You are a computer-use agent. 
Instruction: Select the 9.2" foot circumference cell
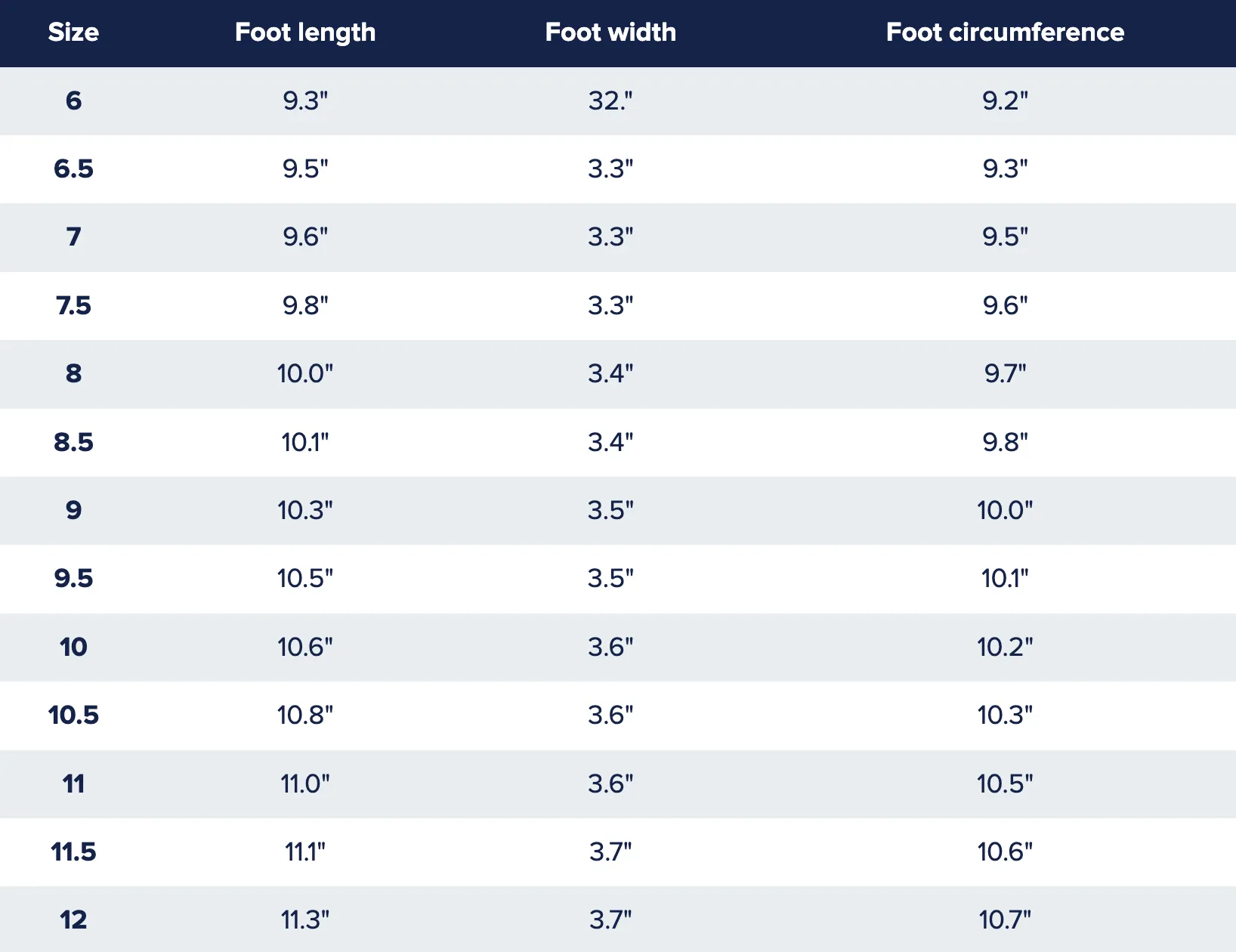1005,100
